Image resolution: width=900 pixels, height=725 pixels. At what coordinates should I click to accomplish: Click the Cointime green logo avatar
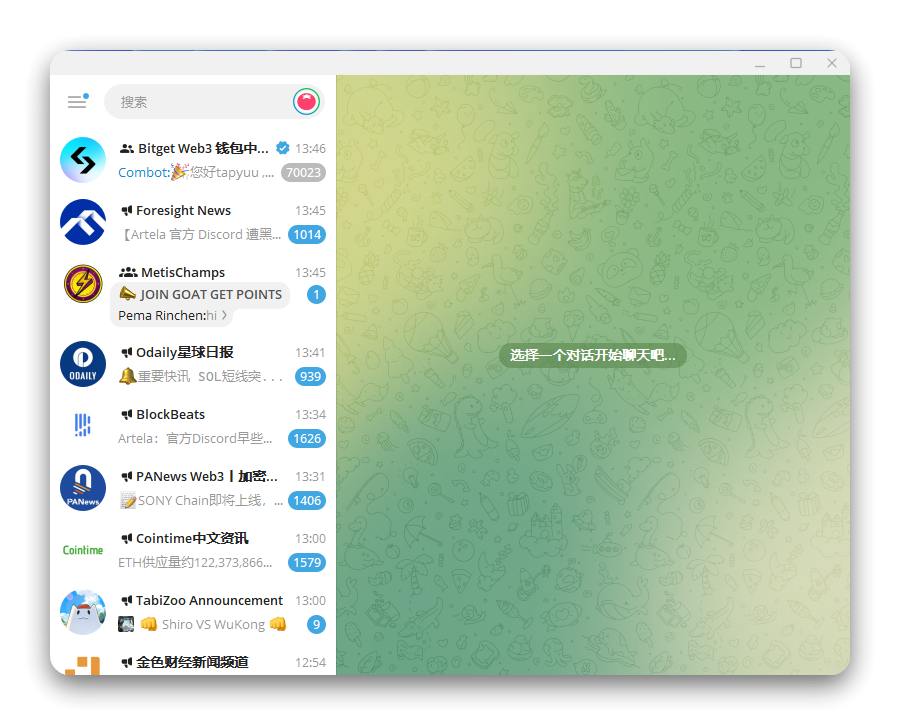tap(82, 550)
